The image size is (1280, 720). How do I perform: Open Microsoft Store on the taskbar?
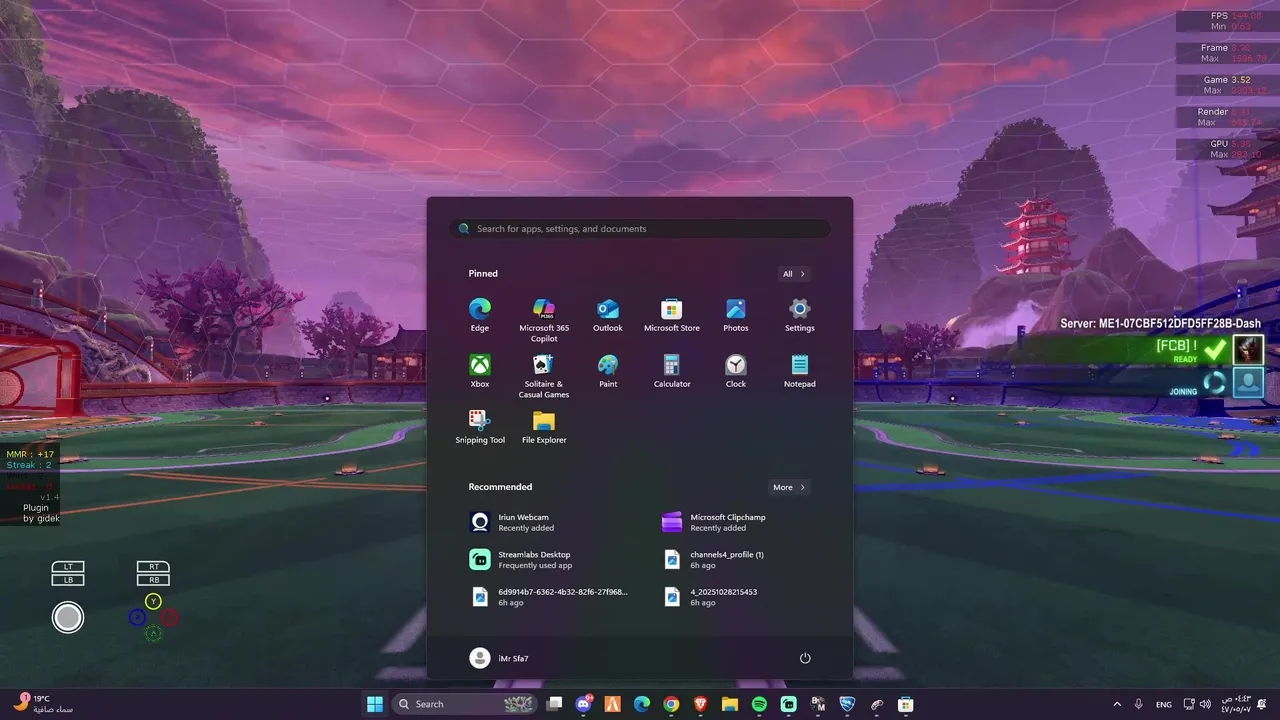pyautogui.click(x=906, y=704)
